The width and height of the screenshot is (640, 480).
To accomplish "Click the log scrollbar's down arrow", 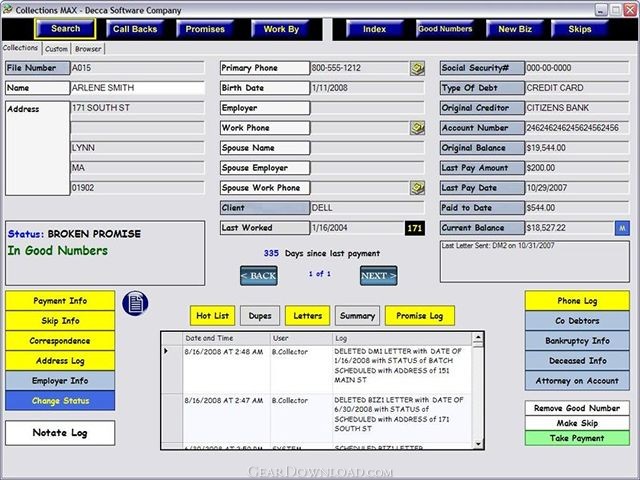I will coord(478,444).
